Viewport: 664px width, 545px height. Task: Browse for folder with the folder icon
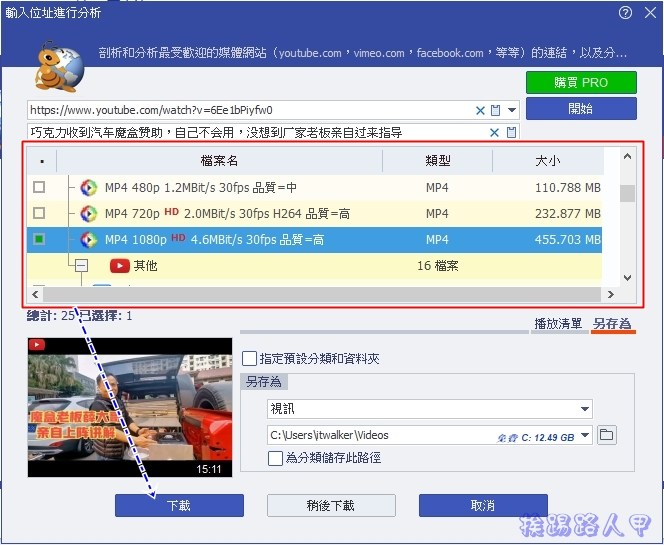607,435
